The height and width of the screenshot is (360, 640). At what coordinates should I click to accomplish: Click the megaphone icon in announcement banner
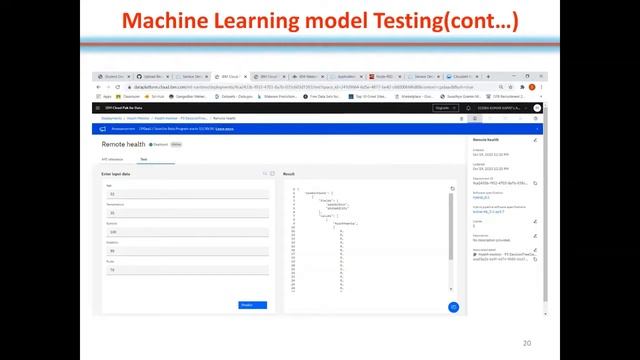103,129
